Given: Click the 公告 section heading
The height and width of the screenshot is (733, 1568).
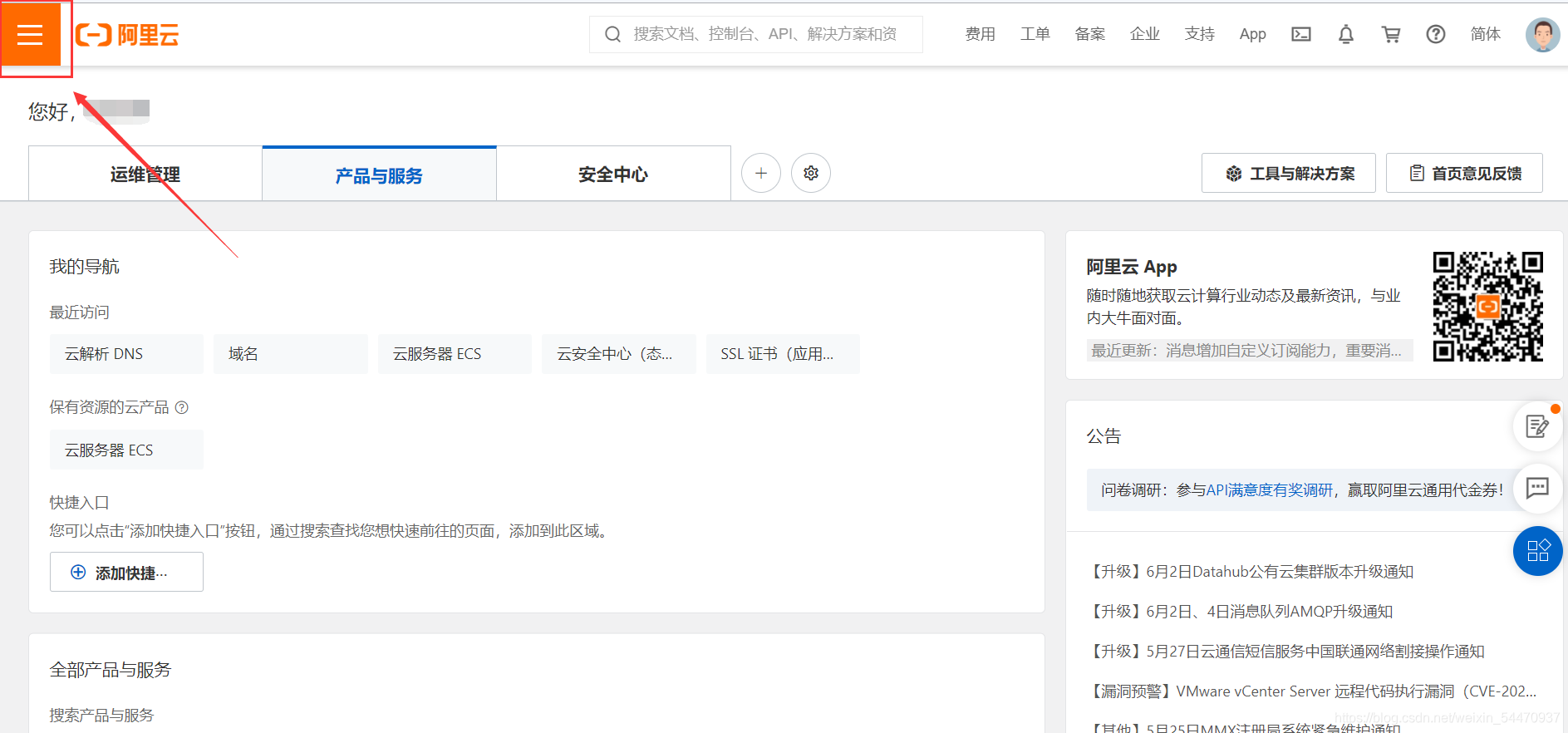Looking at the screenshot, I should [1103, 436].
